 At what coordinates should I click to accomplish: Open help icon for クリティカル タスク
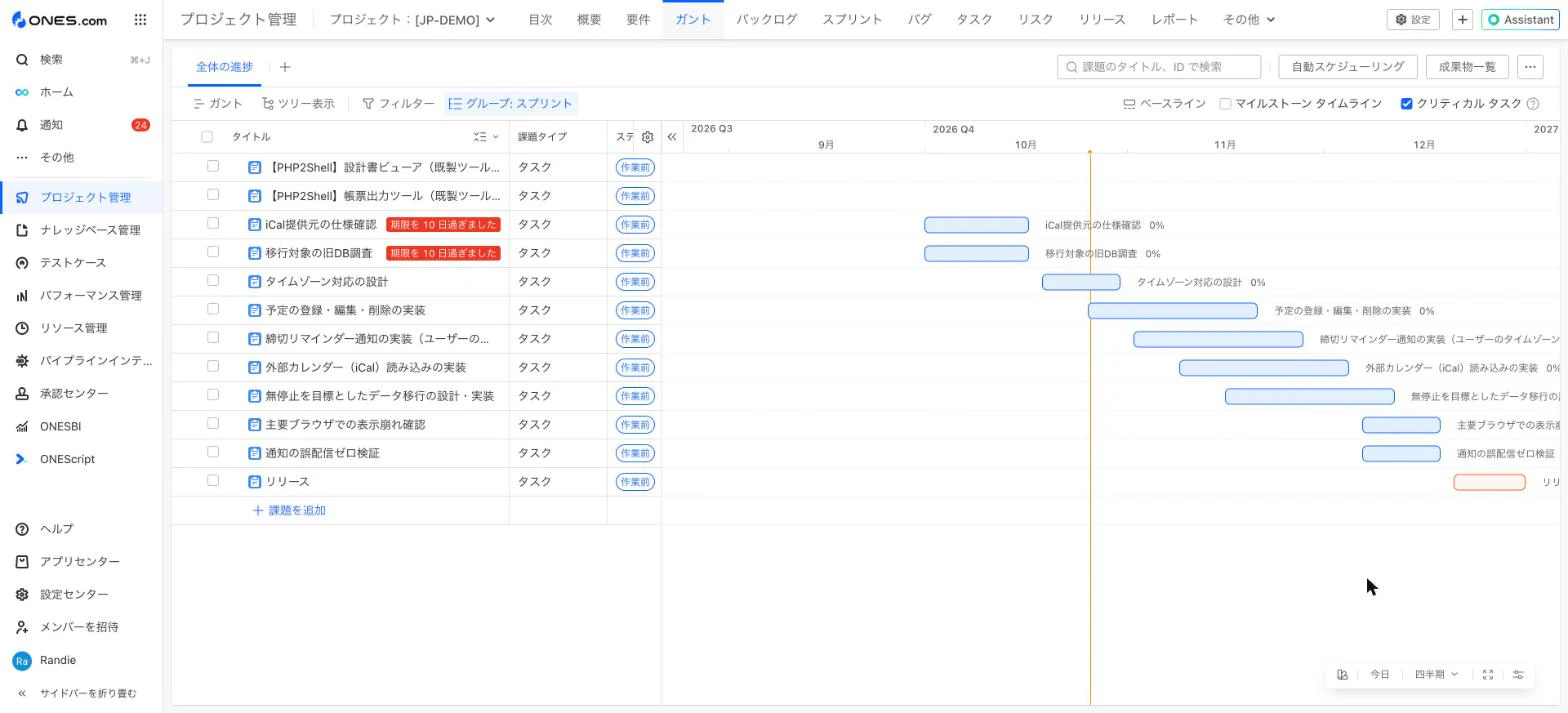pyautogui.click(x=1533, y=104)
